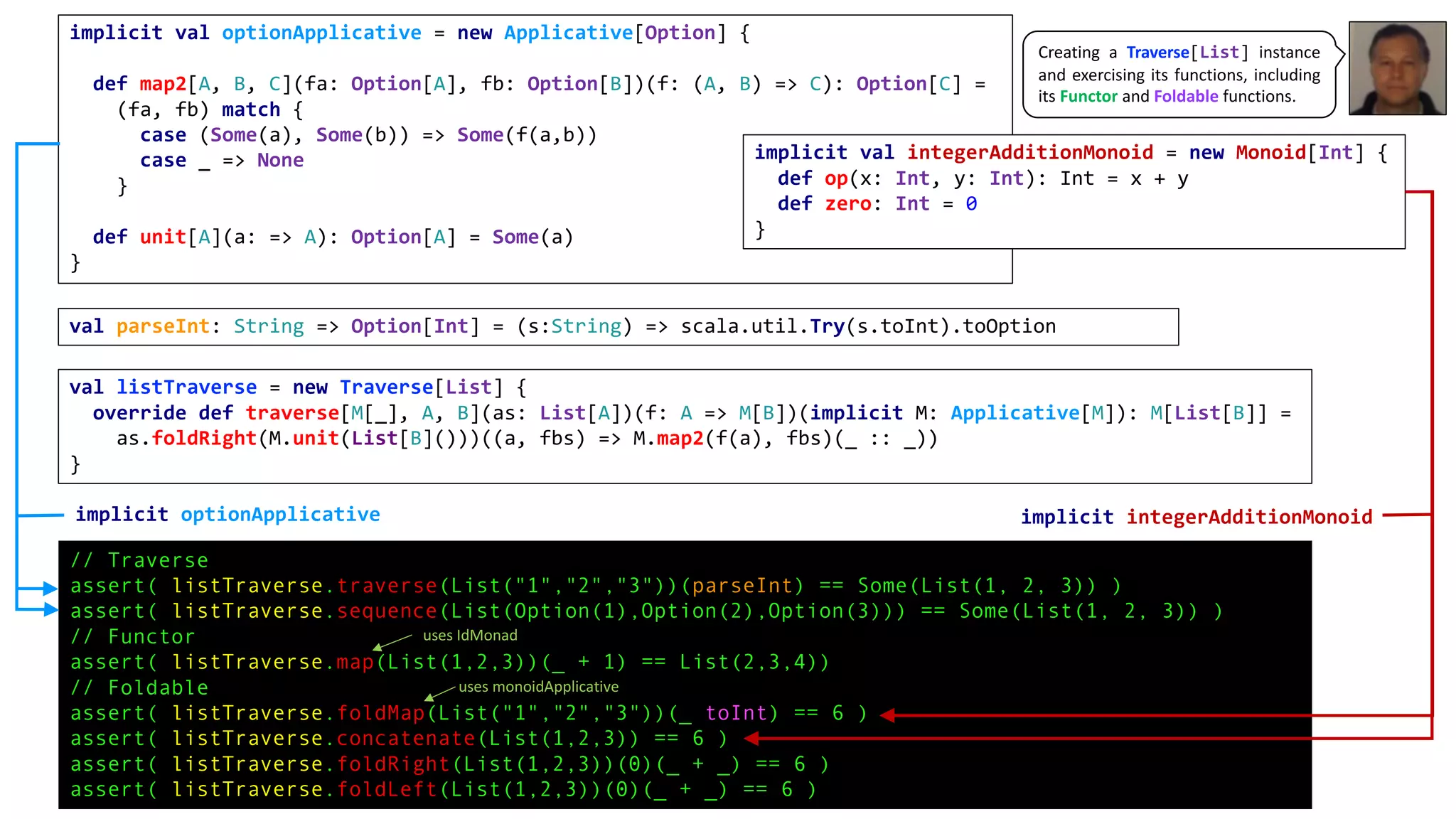
Task: Click the 'implicit optionApplicative' blue label
Action: tap(227, 515)
